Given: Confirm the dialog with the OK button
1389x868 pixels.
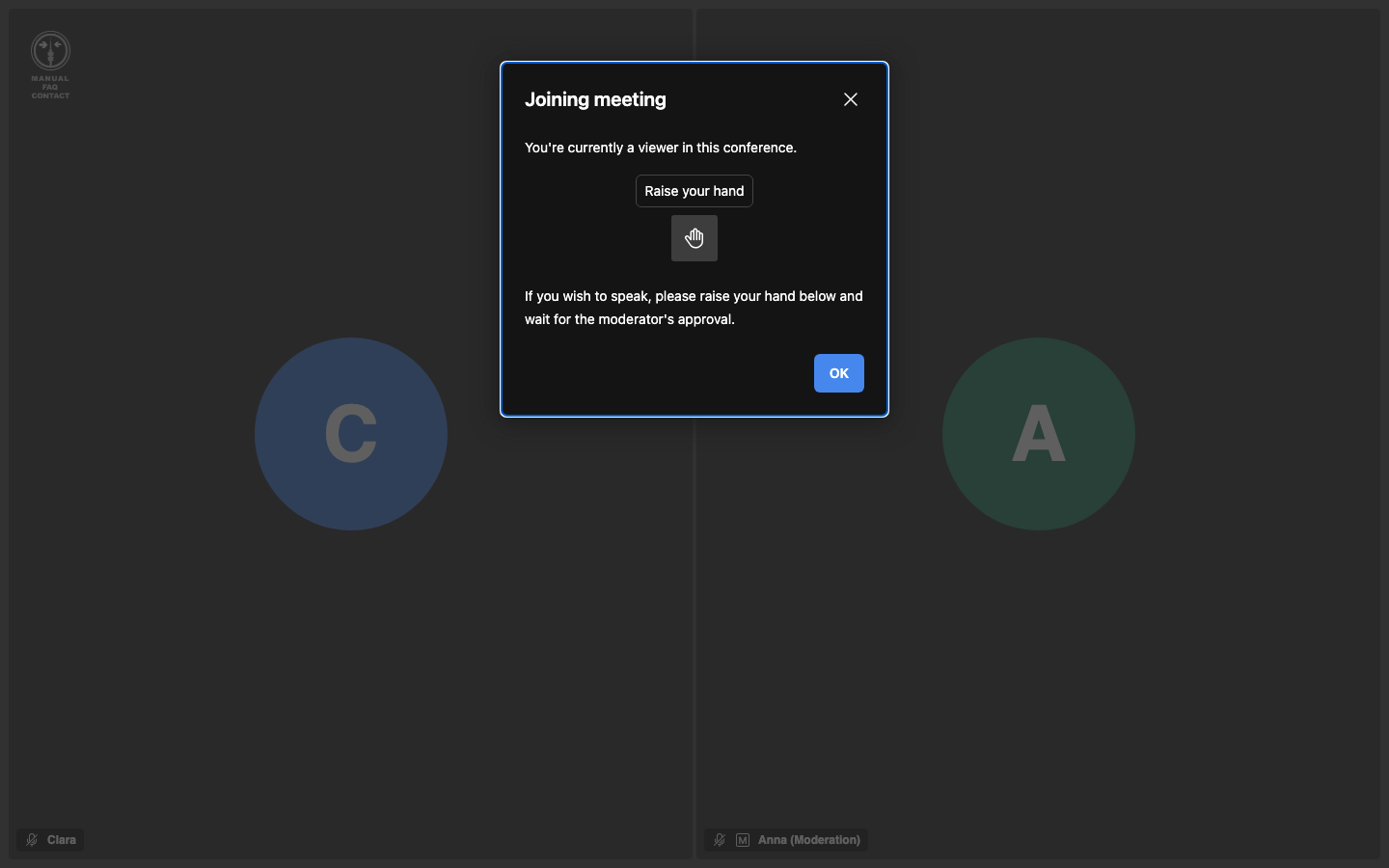Looking at the screenshot, I should point(839,373).
